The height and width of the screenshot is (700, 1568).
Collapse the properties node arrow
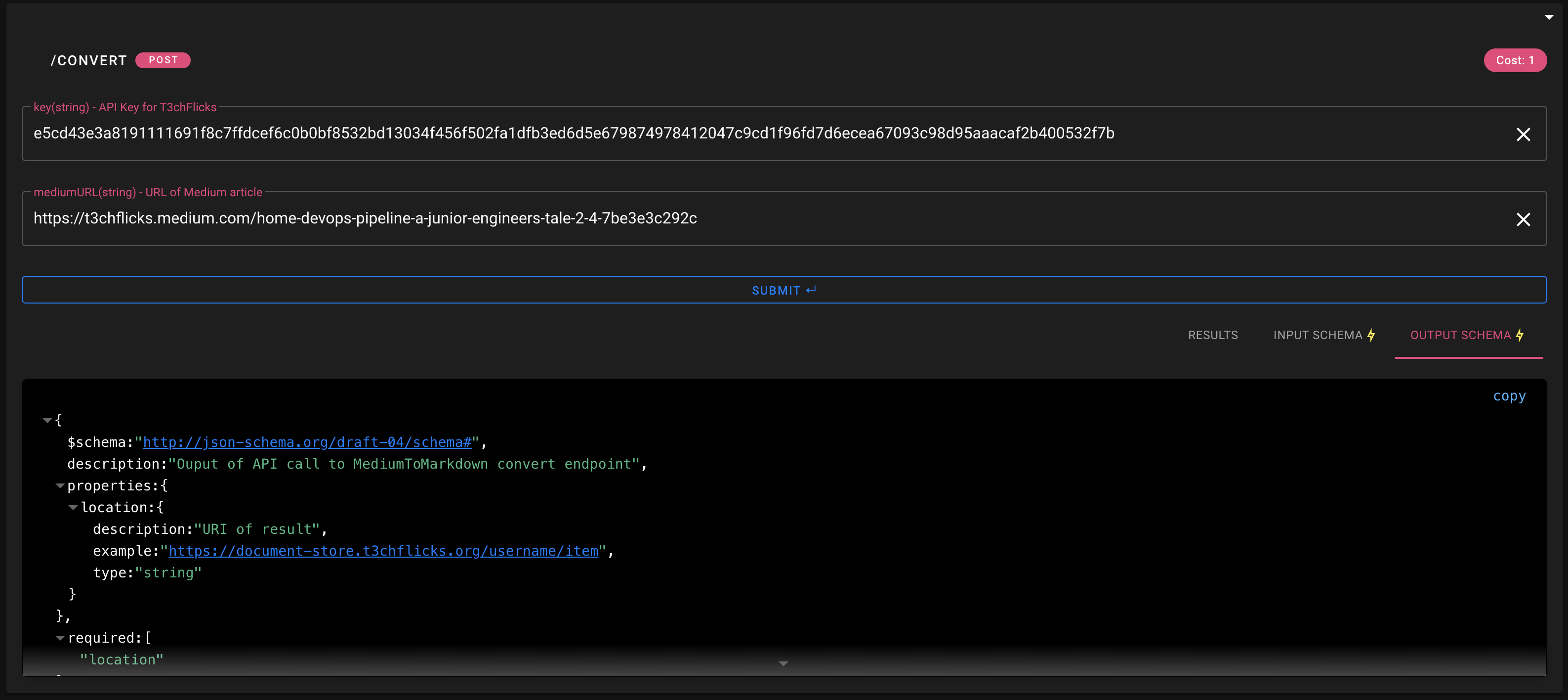point(60,486)
